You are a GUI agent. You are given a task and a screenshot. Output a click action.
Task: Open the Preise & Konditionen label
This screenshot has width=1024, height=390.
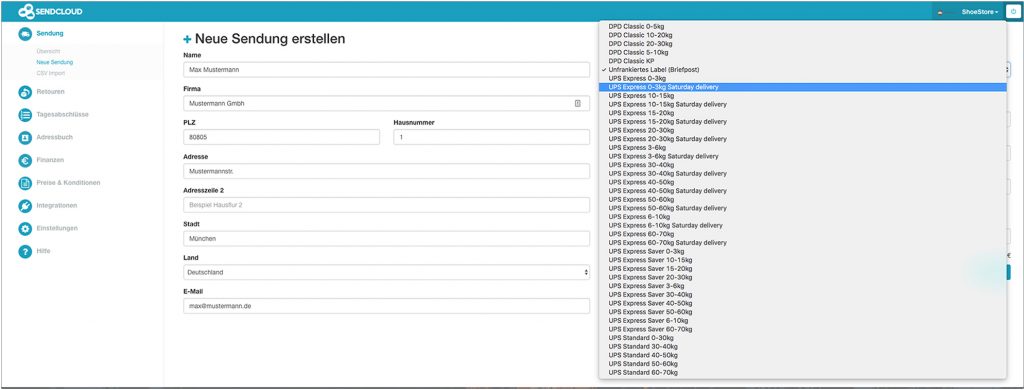69,182
